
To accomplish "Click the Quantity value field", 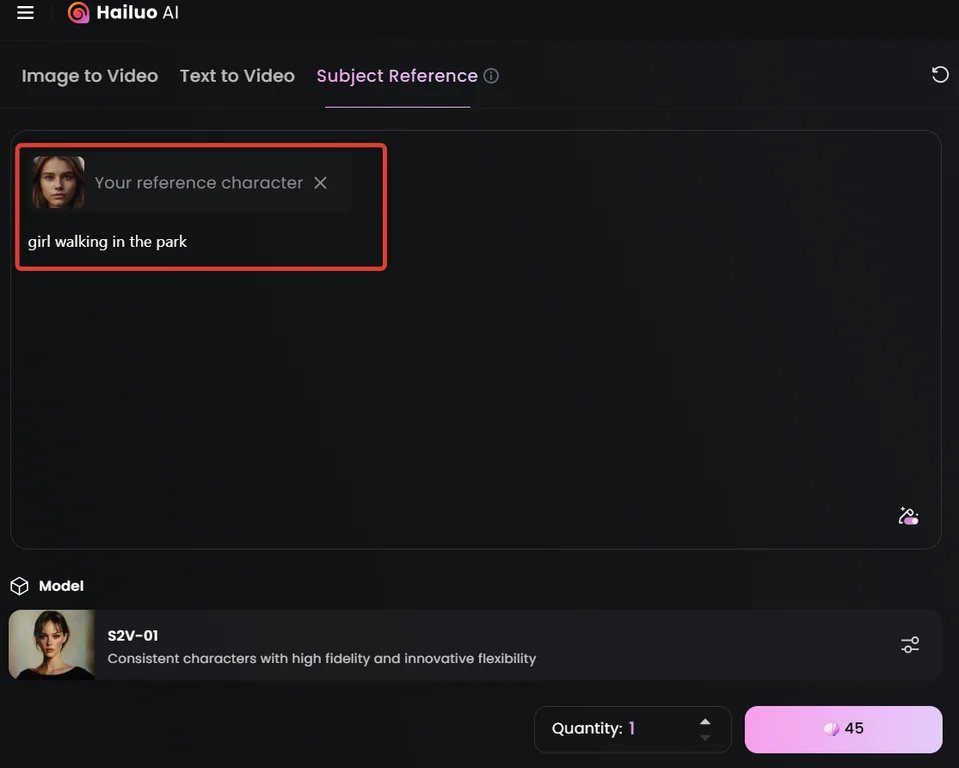I will coord(632,729).
